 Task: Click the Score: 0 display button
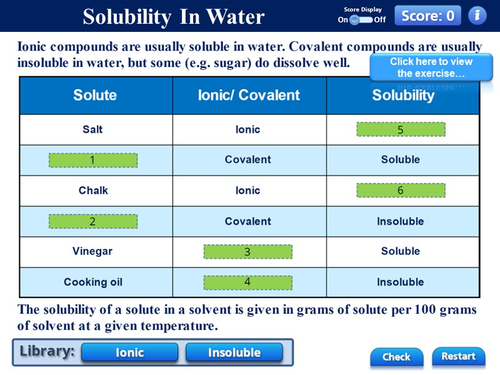coord(428,15)
